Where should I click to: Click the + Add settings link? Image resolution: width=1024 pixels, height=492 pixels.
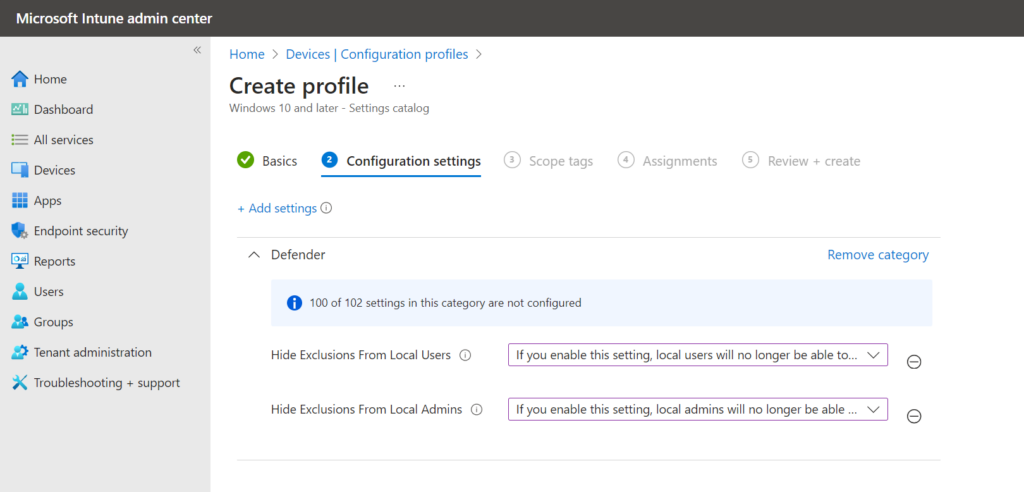(x=277, y=208)
